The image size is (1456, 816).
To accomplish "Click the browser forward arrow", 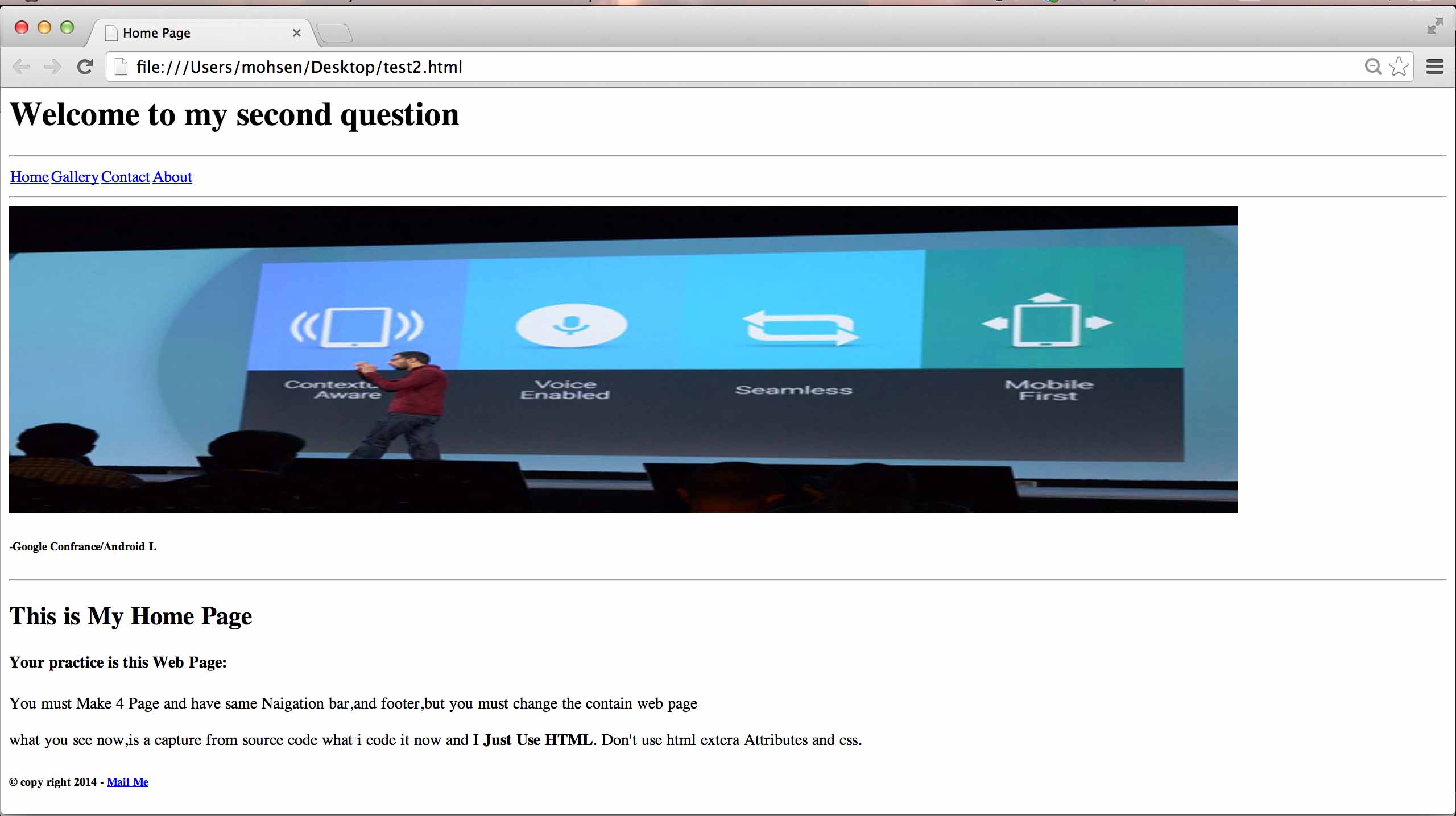I will point(53,67).
